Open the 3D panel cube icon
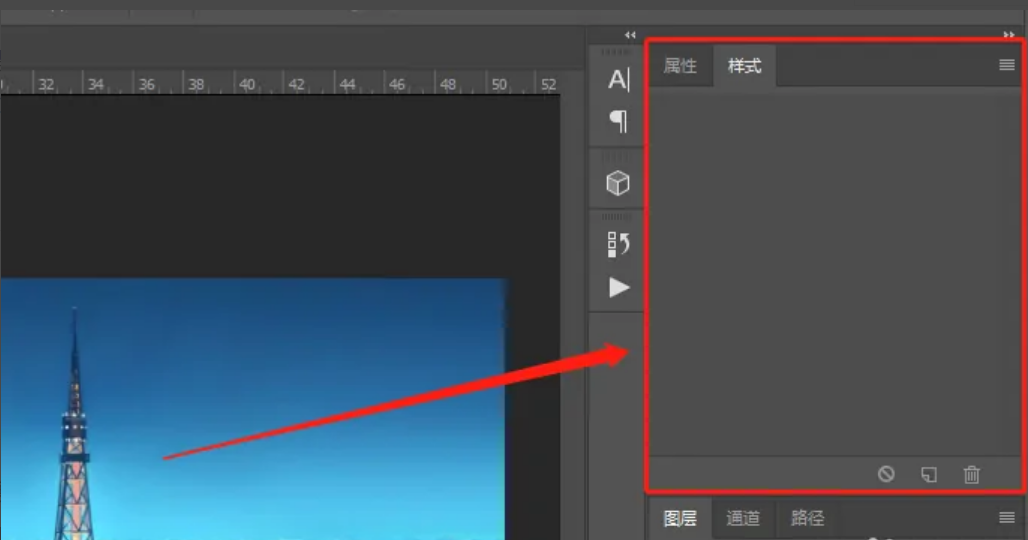Image resolution: width=1028 pixels, height=540 pixels. [619, 183]
